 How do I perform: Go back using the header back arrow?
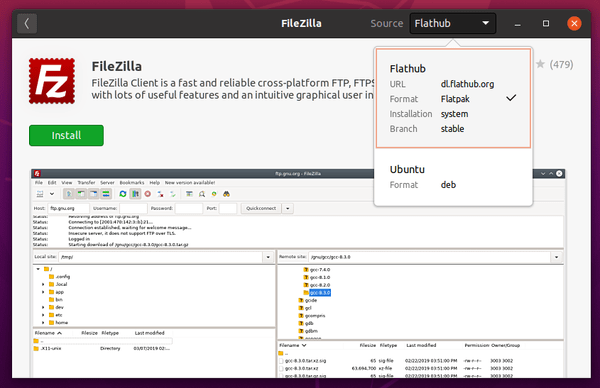coord(27,23)
